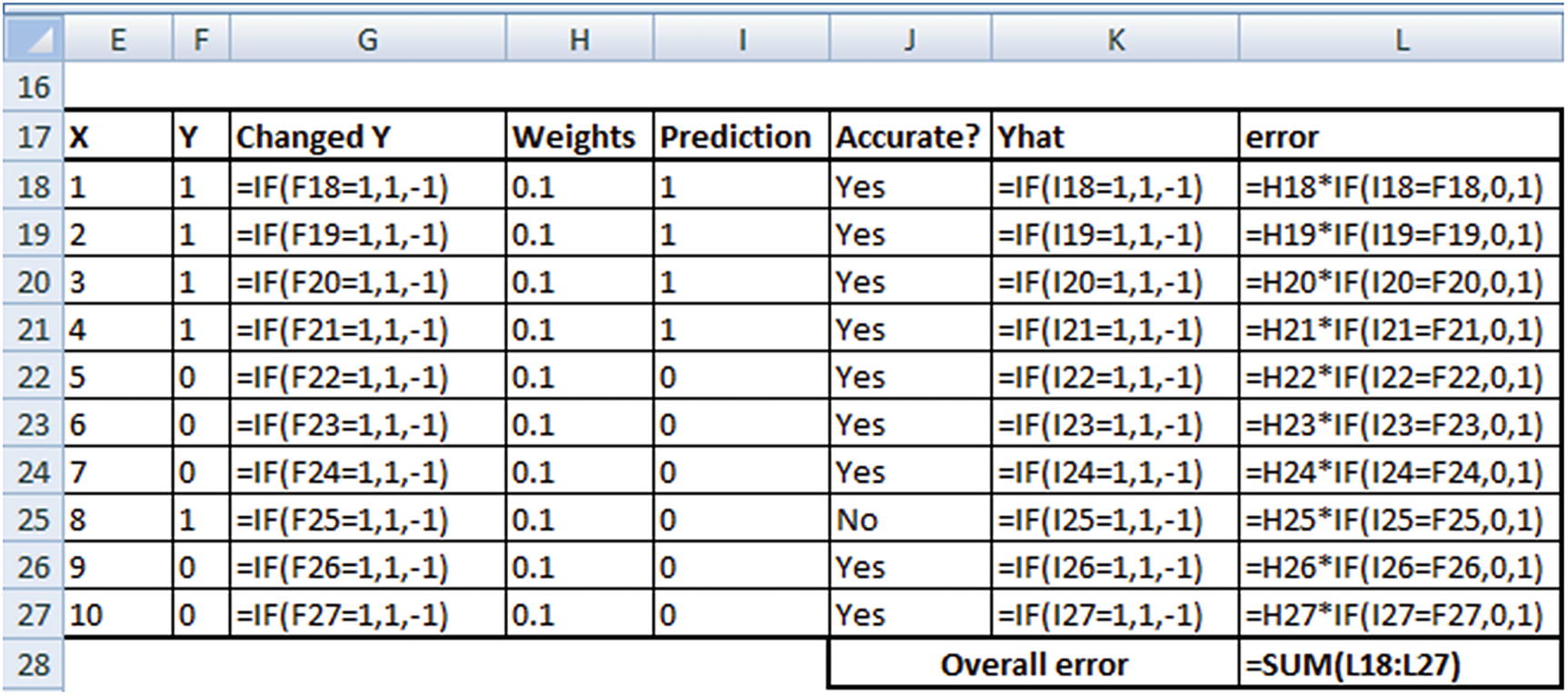The image size is (1568, 696).
Task: Select column L header
Action: coord(1401,40)
